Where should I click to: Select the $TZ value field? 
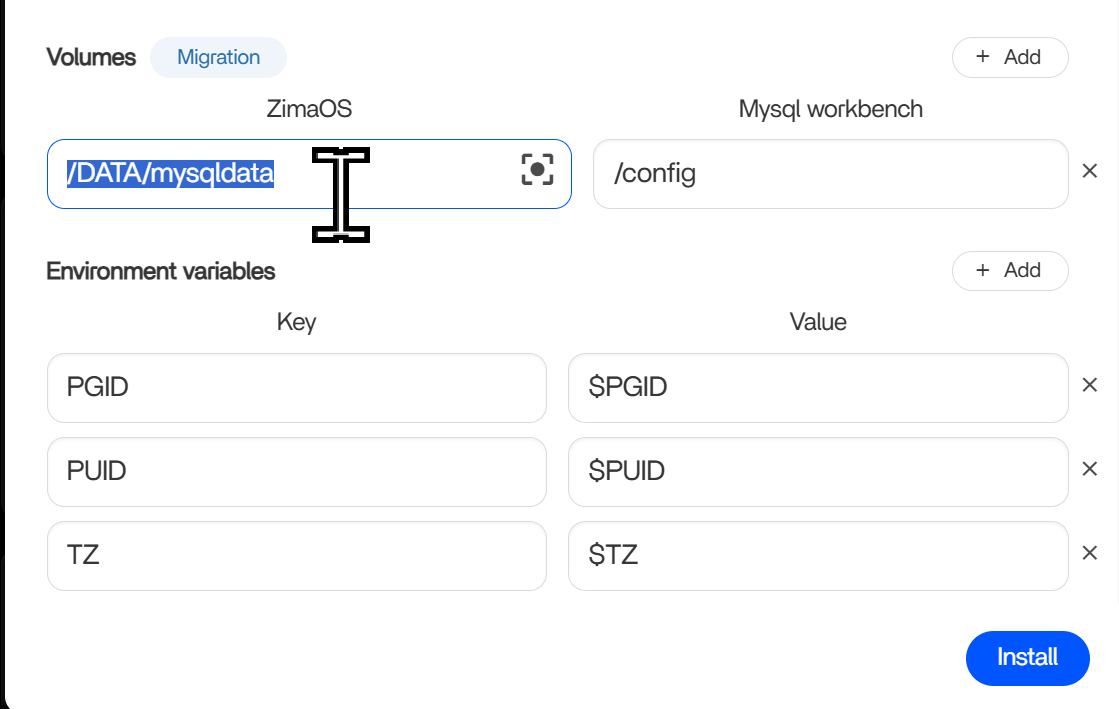pyautogui.click(x=817, y=555)
